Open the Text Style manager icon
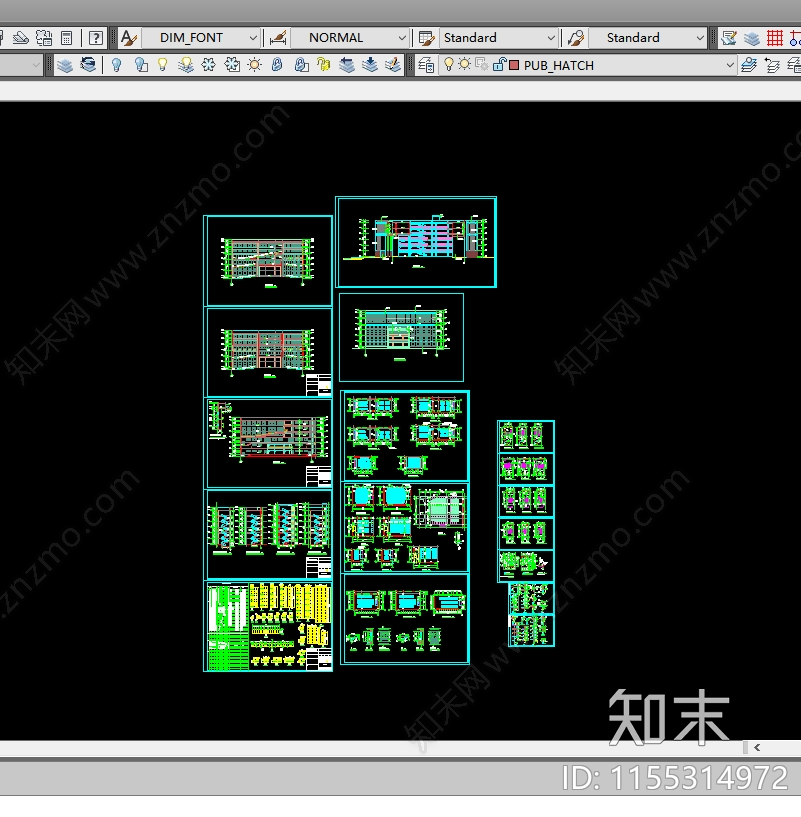801x817 pixels. click(128, 38)
